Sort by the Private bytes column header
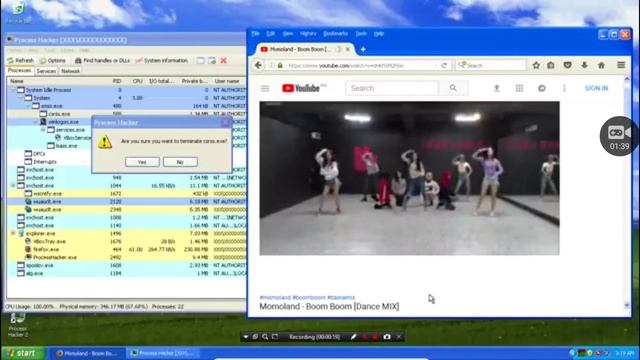 point(194,81)
